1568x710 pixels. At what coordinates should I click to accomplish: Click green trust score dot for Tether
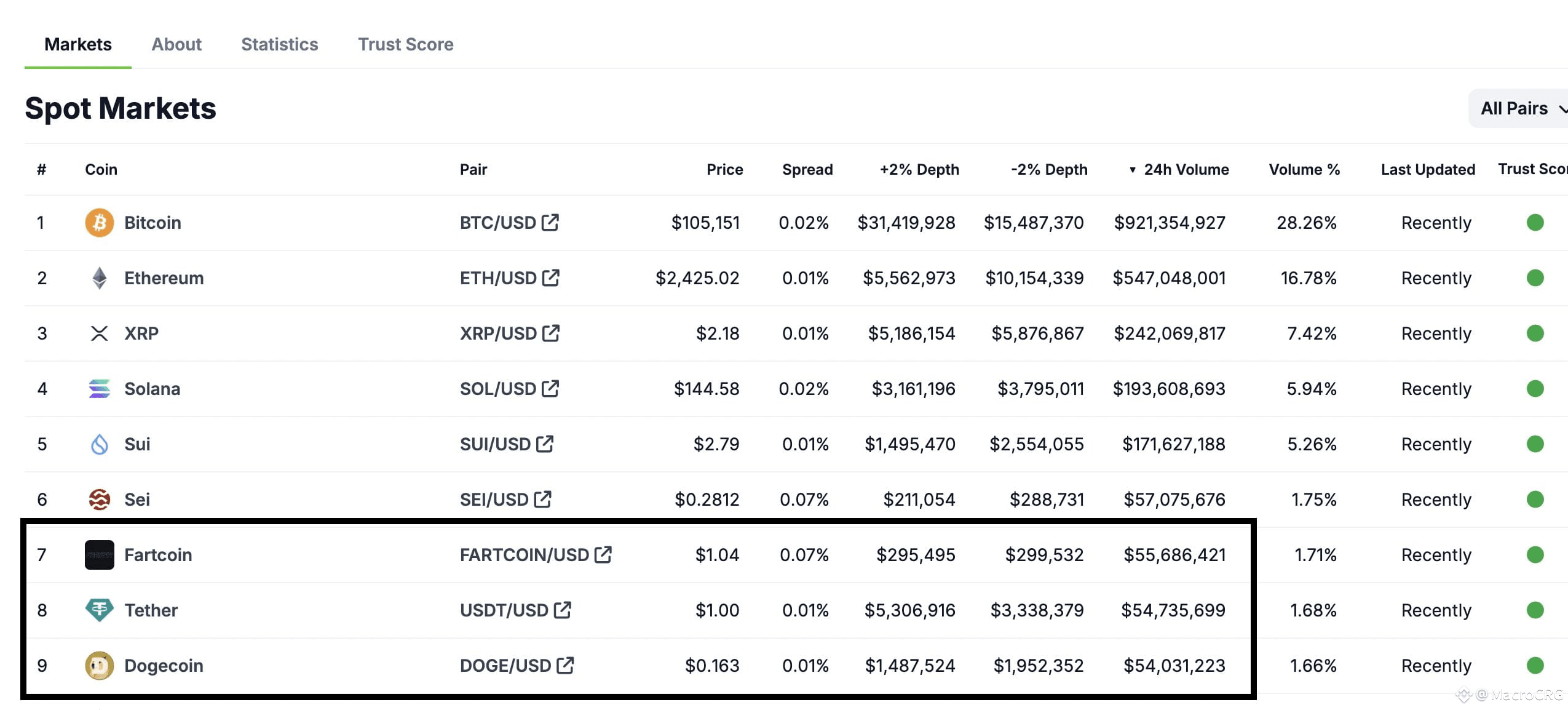pyautogui.click(x=1535, y=610)
